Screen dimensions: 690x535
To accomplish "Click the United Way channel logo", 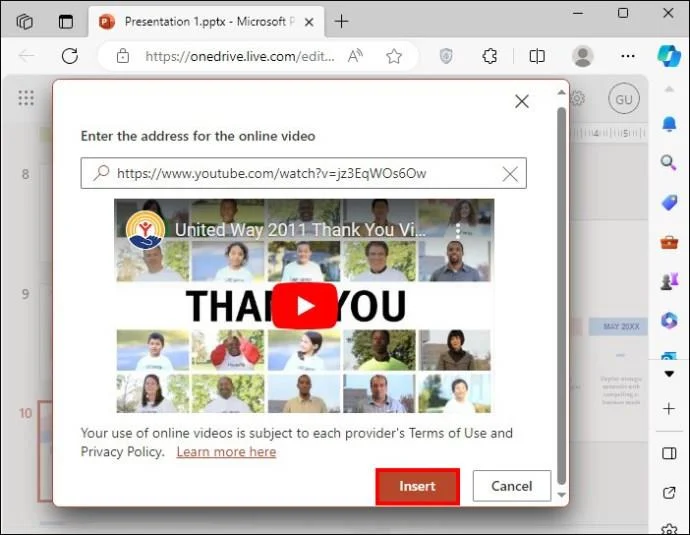I will [145, 229].
